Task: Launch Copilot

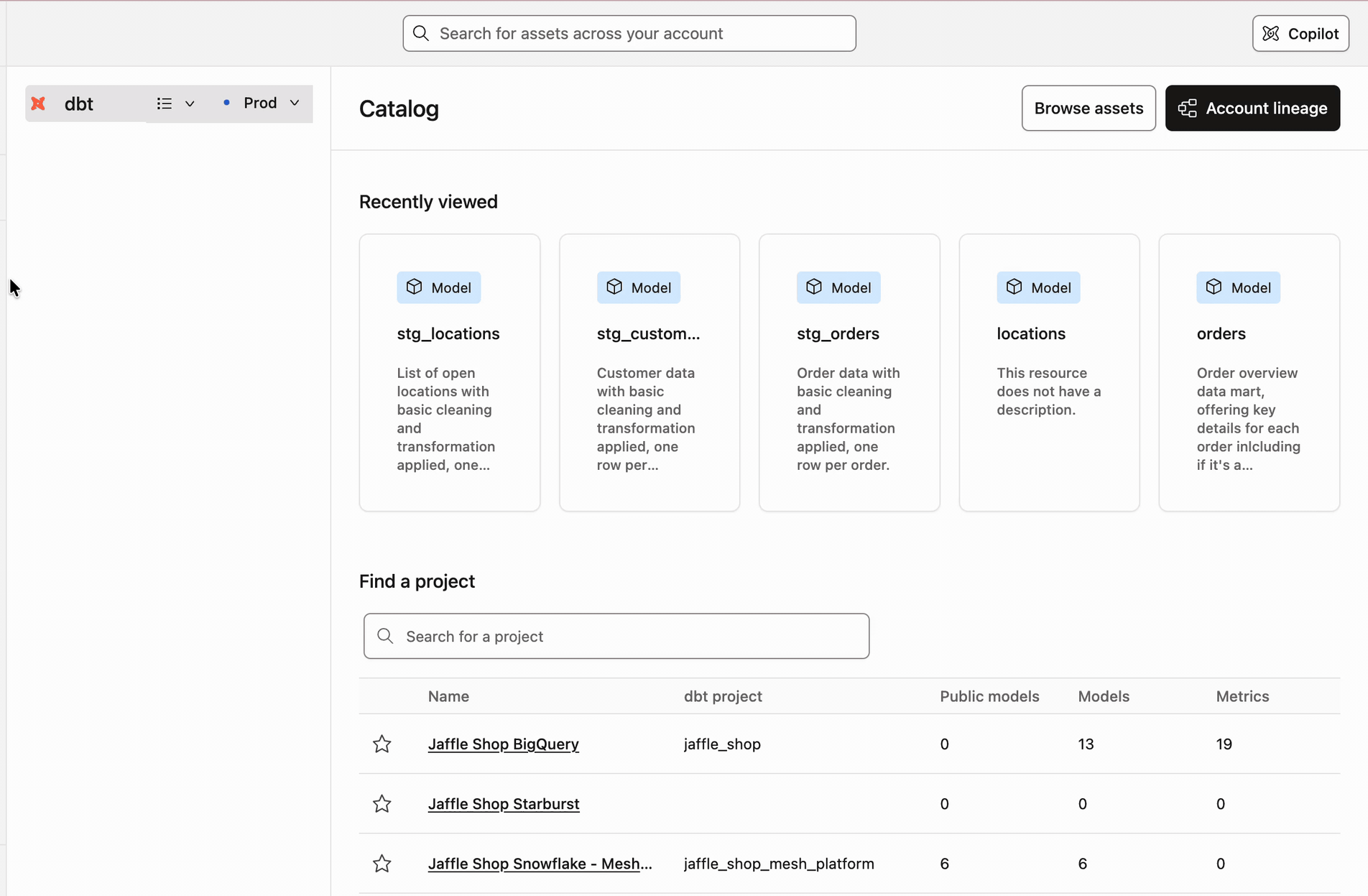Action: pos(1300,34)
